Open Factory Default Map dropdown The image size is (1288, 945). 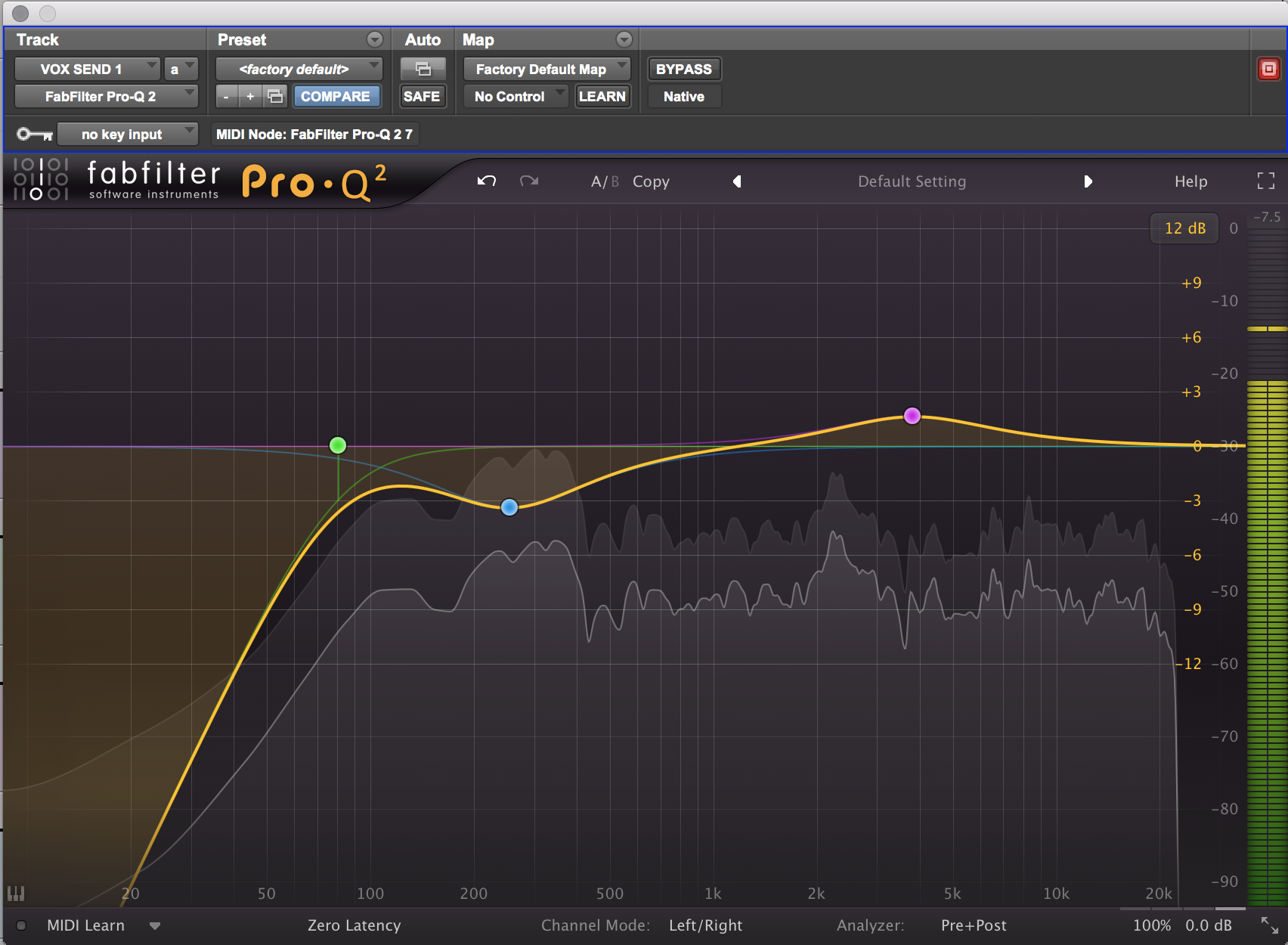click(x=547, y=69)
